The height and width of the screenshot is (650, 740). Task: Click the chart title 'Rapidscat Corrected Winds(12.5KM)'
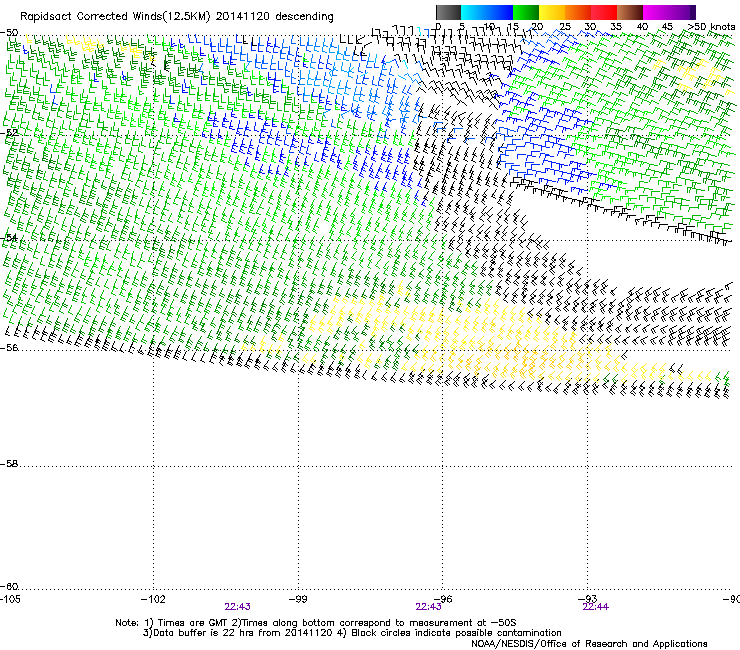[x=115, y=17]
